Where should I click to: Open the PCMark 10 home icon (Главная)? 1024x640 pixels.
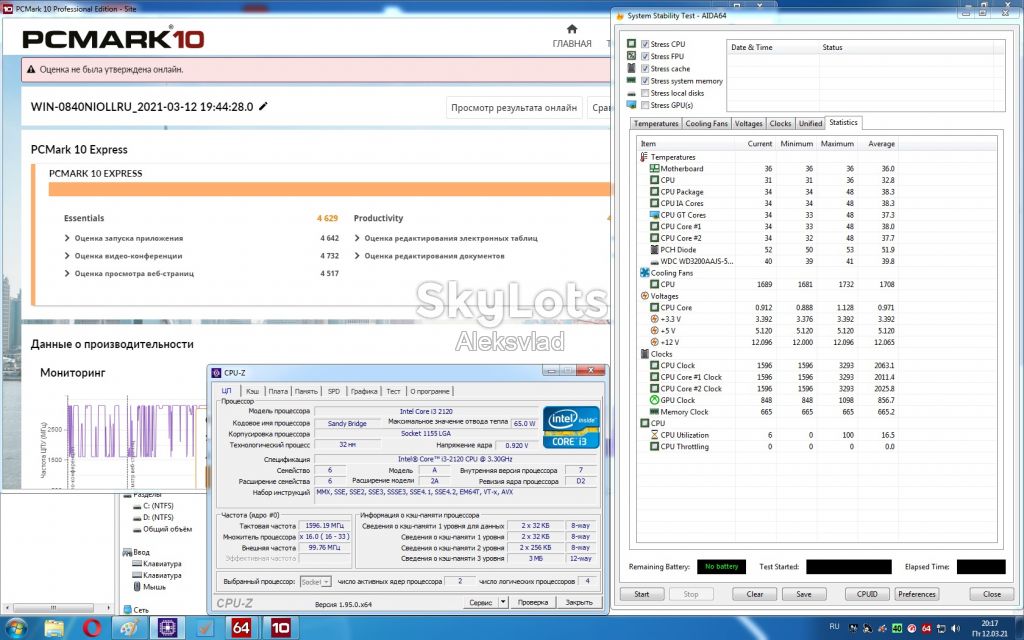(x=572, y=29)
